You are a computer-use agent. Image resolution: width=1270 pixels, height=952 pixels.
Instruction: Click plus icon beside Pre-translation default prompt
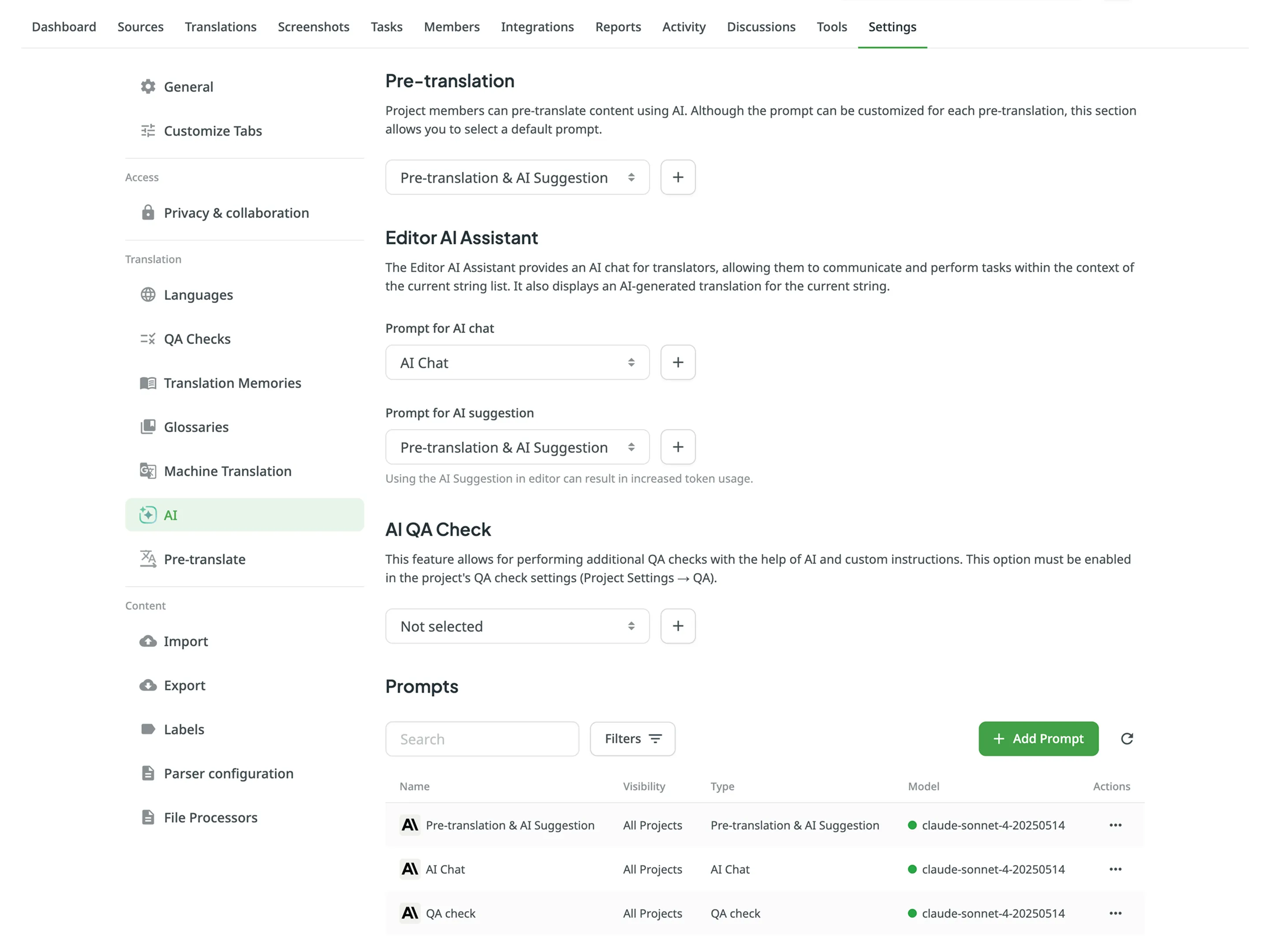point(677,177)
